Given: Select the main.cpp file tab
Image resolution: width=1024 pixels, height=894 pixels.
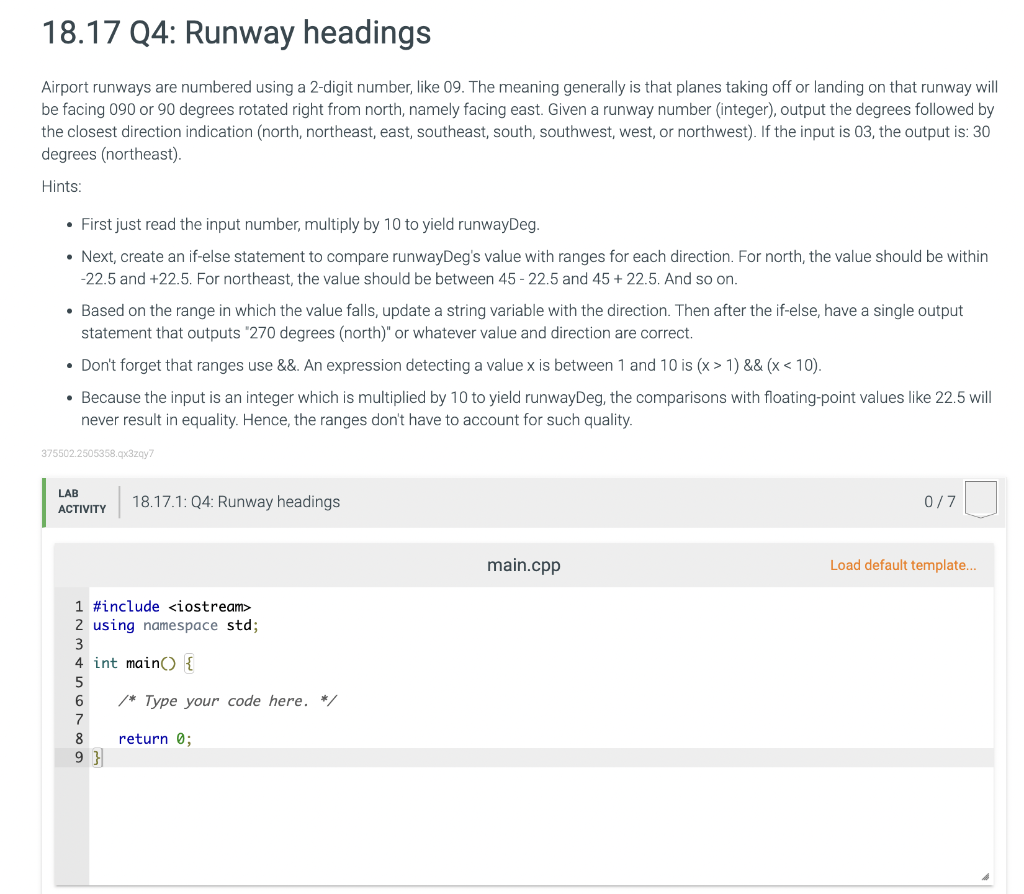Looking at the screenshot, I should pyautogui.click(x=523, y=565).
